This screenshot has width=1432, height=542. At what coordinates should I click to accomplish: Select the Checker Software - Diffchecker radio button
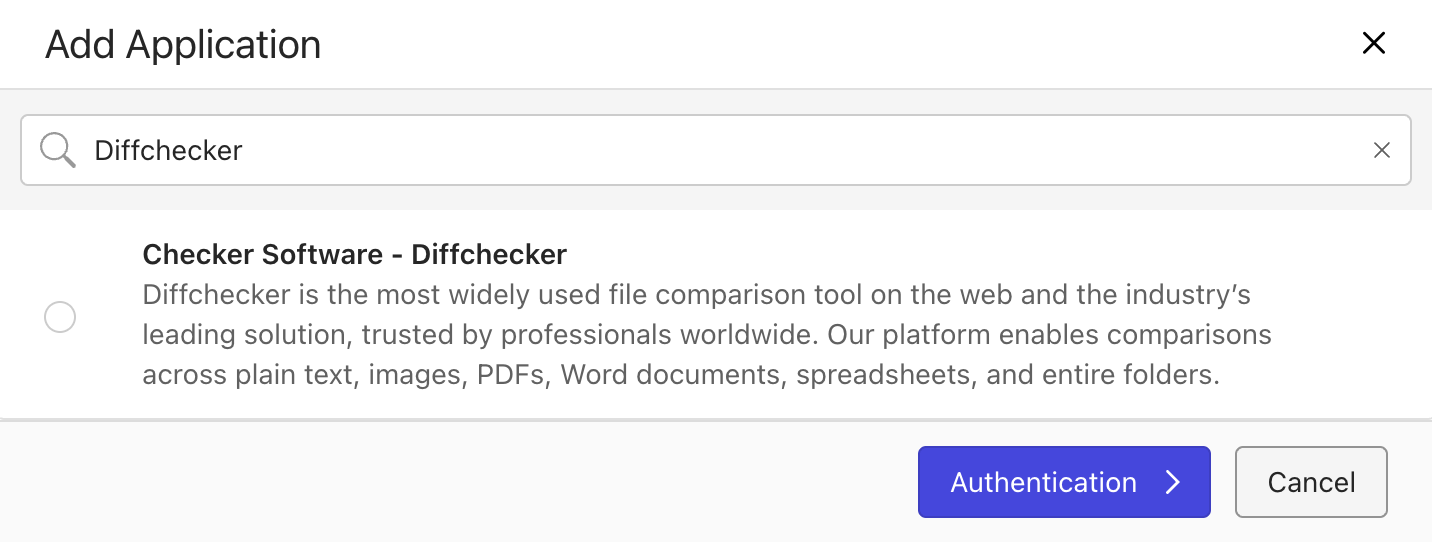(60, 317)
